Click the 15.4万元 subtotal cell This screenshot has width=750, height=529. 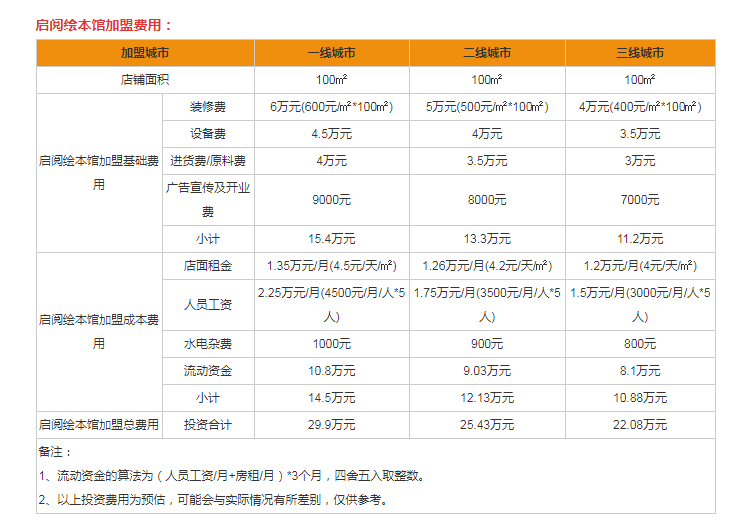[331, 238]
